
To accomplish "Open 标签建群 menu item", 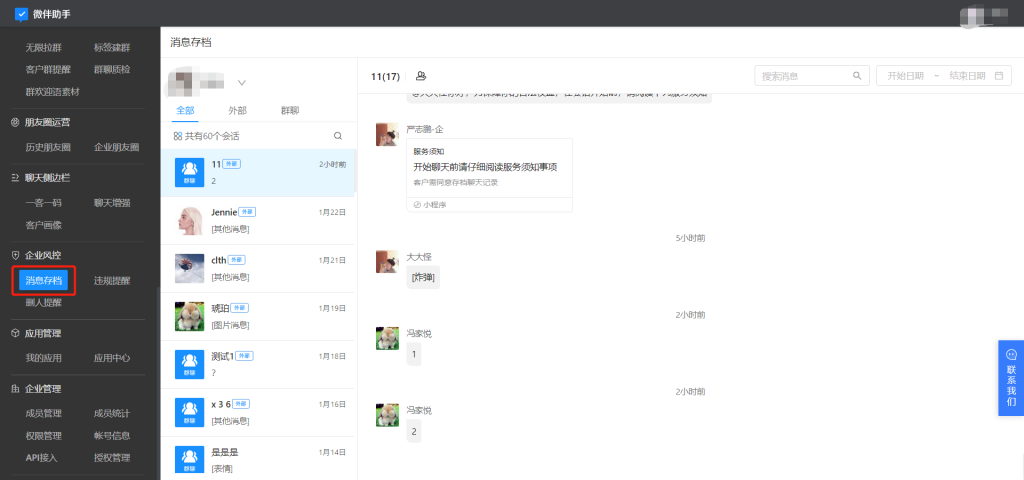I will click(x=112, y=48).
